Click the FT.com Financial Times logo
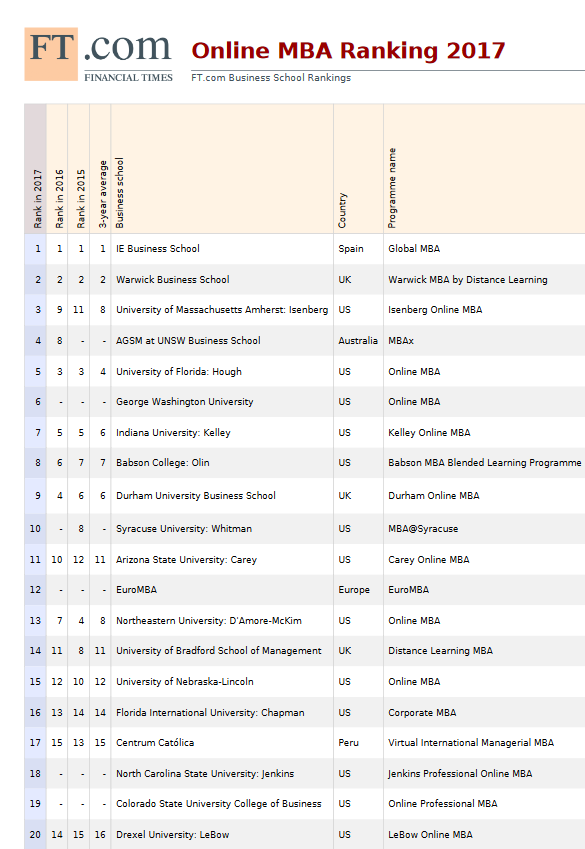The image size is (585, 849). click(99, 55)
